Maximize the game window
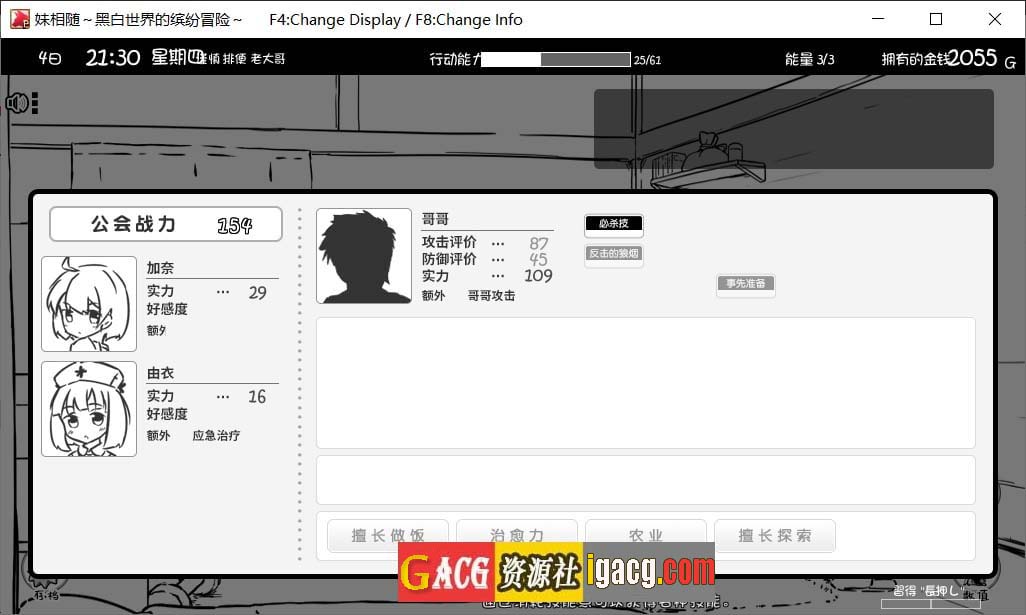This screenshot has height=615, width=1026. [x=936, y=20]
